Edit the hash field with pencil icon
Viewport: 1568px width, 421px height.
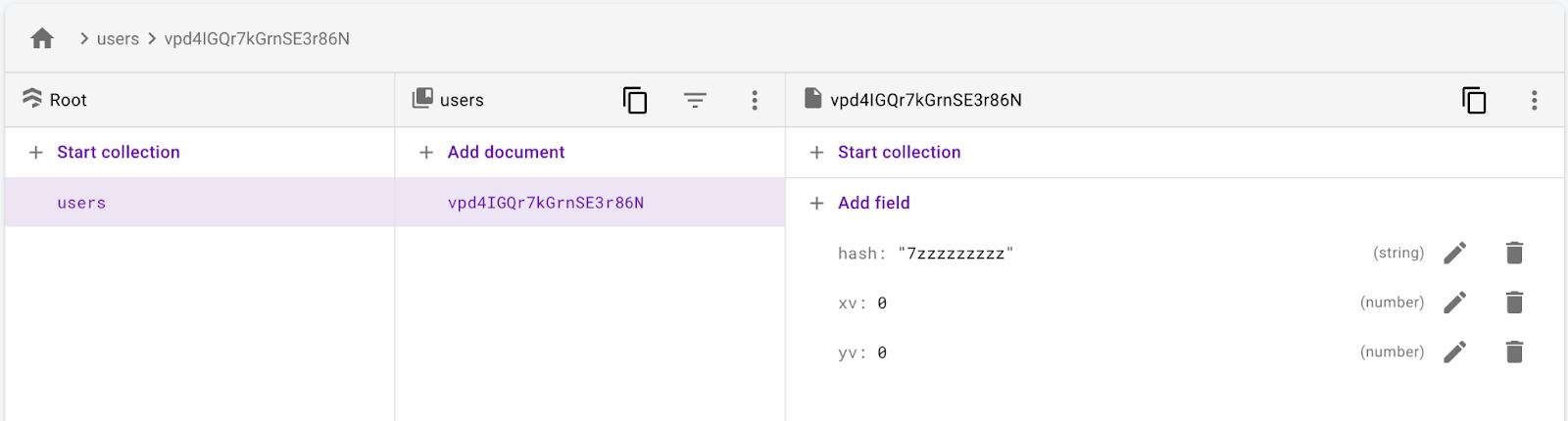[x=1455, y=254]
